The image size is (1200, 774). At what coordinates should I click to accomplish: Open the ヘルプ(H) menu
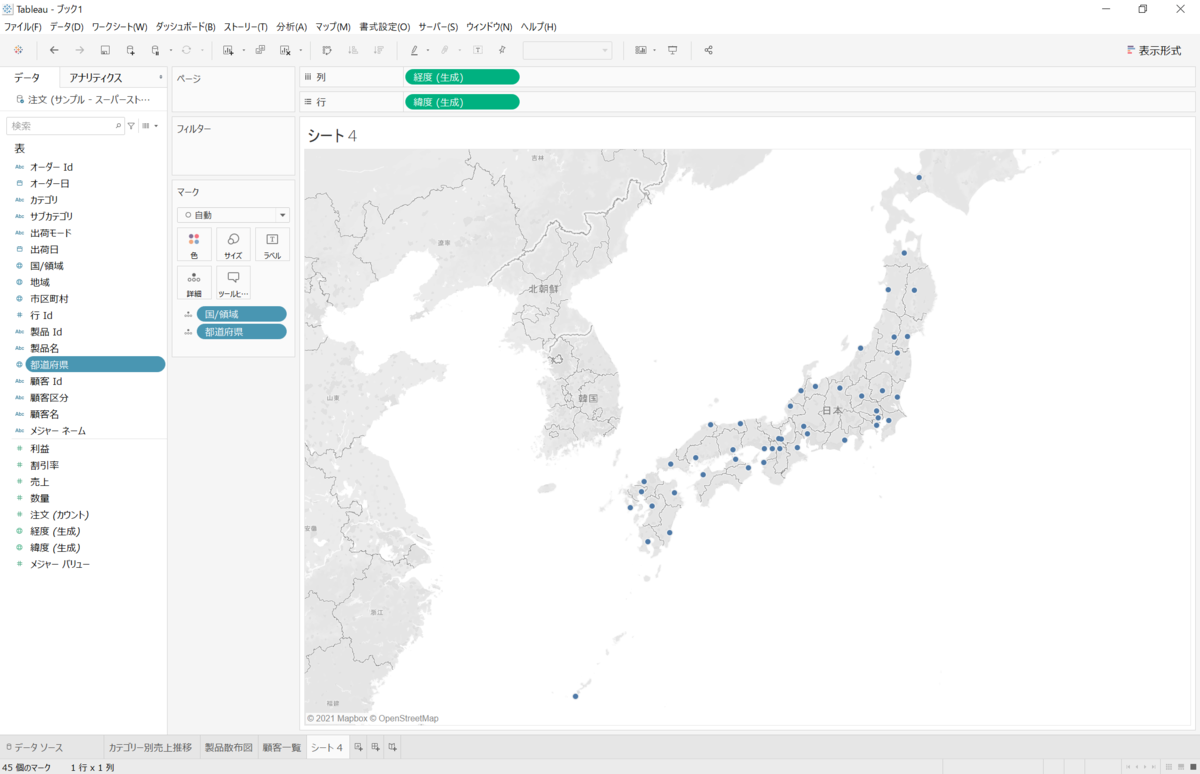point(538,27)
